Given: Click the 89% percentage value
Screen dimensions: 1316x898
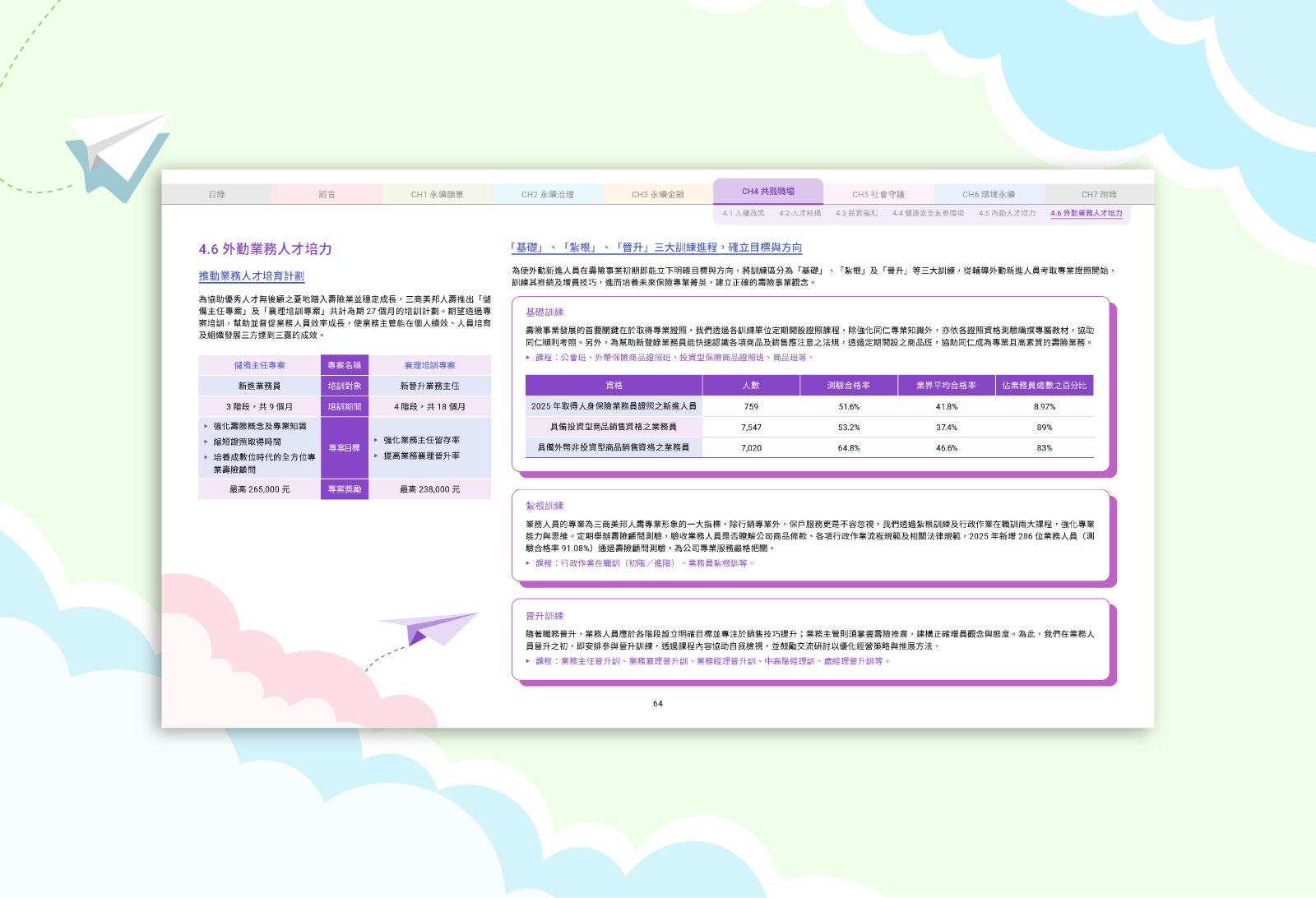Looking at the screenshot, I should tap(1045, 428).
